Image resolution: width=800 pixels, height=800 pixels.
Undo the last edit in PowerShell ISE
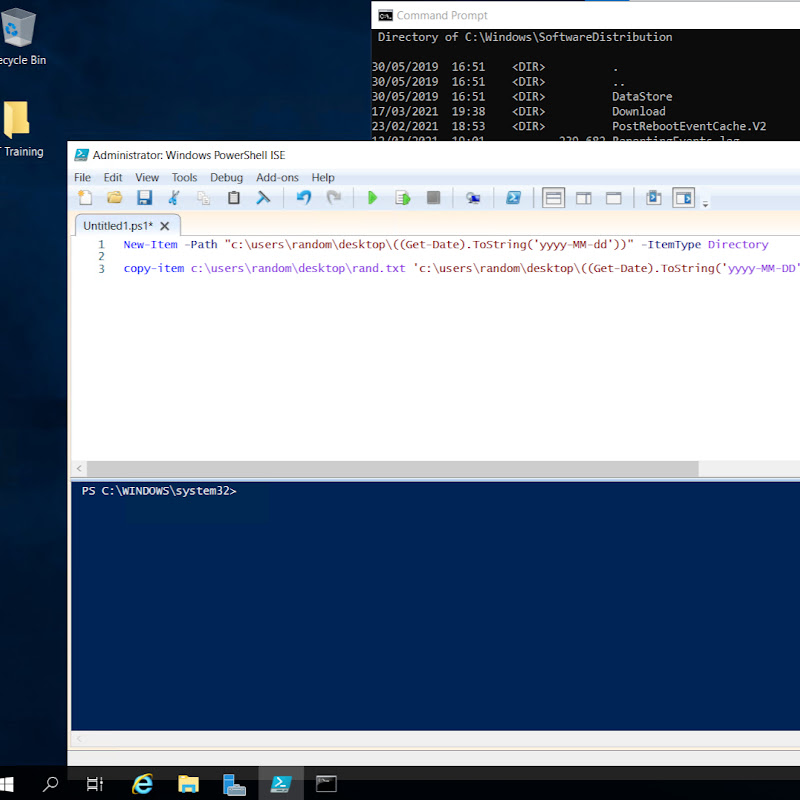[x=304, y=197]
